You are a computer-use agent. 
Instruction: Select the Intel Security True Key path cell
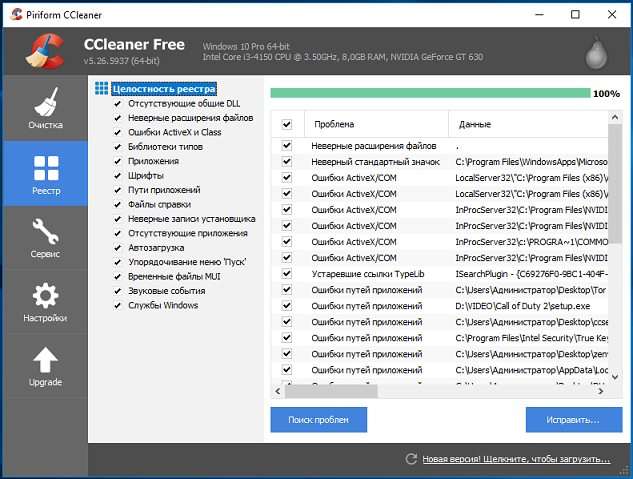(531, 338)
